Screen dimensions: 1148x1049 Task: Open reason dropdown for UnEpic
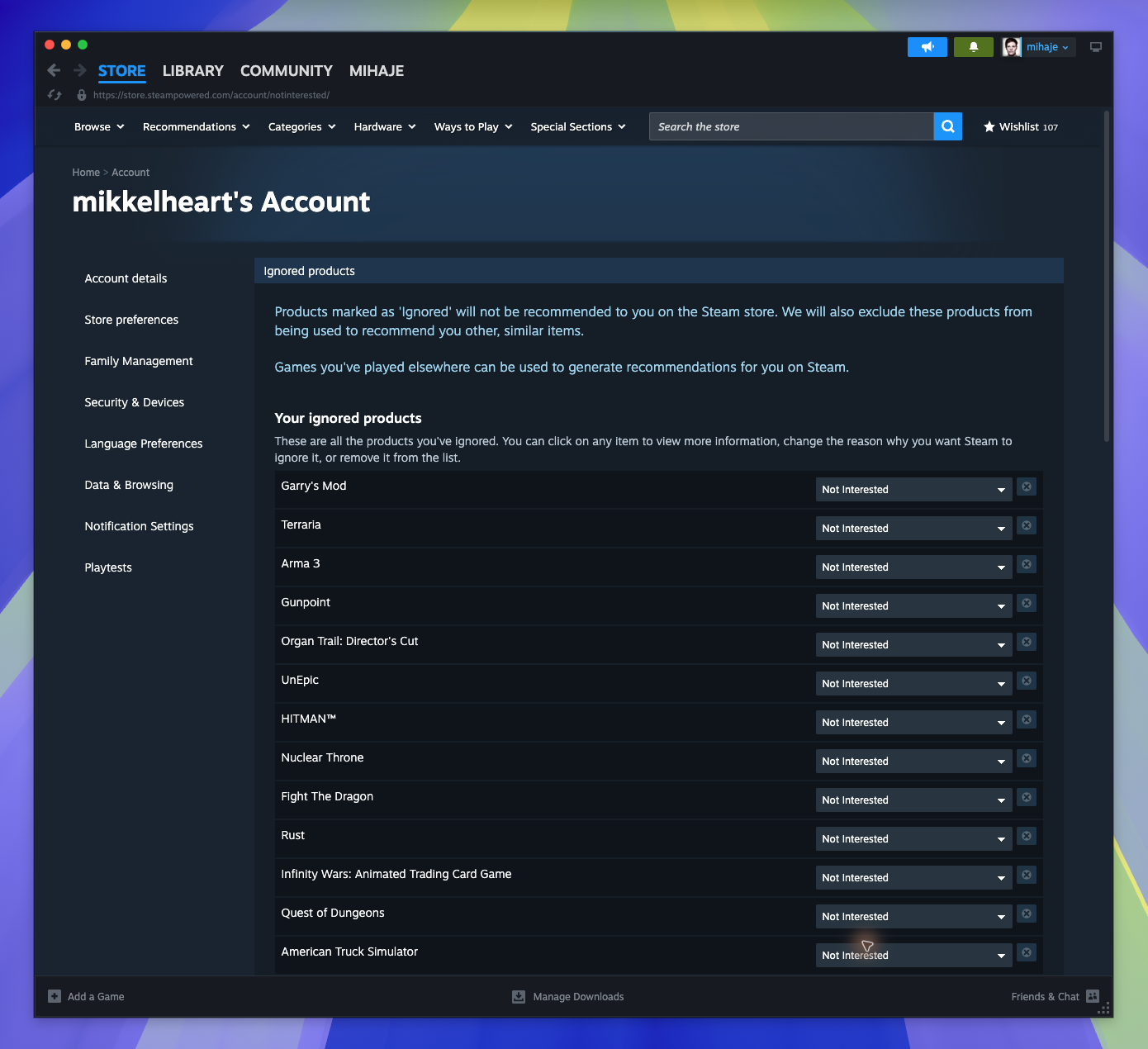[913, 683]
